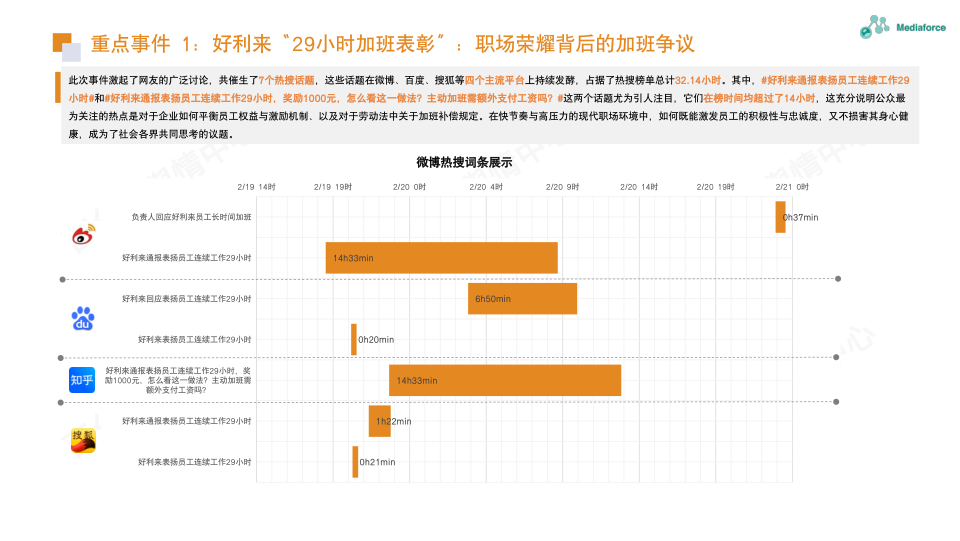Click the axis label 2/20 19时
The width and height of the screenshot is (960, 541).
point(716,187)
